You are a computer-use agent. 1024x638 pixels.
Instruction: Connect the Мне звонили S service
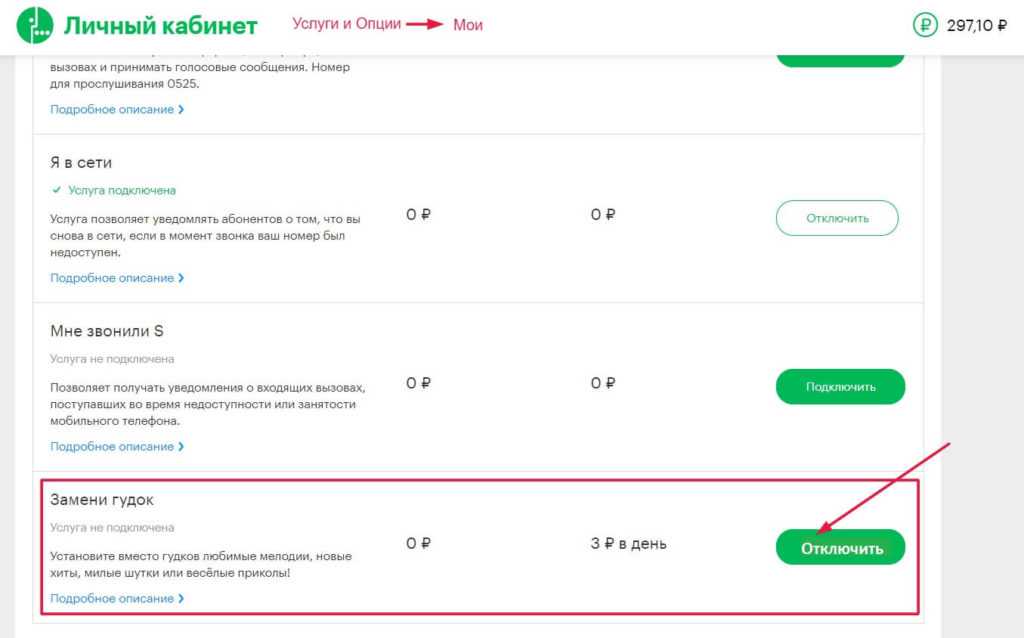click(x=840, y=387)
